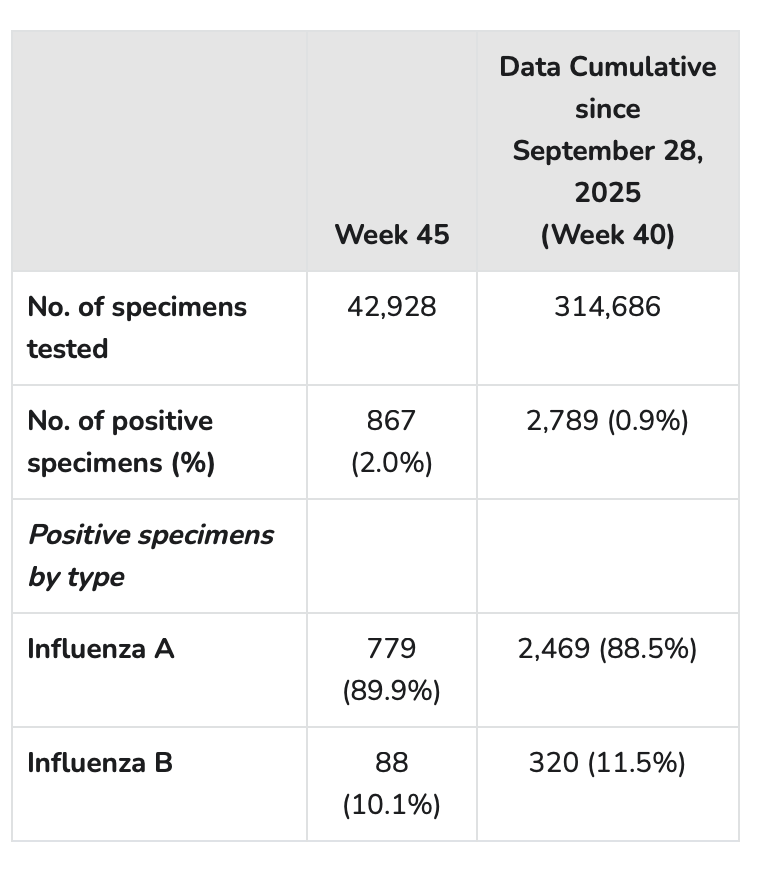Image resolution: width=764 pixels, height=870 pixels.
Task: Select the 'Influenza B' row label
Action: [100, 762]
